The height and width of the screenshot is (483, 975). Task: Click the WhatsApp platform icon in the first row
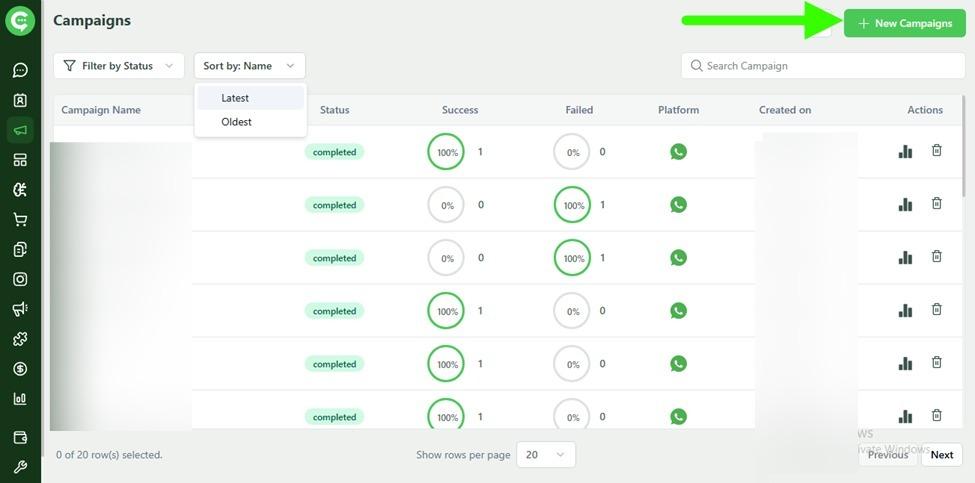pyautogui.click(x=678, y=152)
